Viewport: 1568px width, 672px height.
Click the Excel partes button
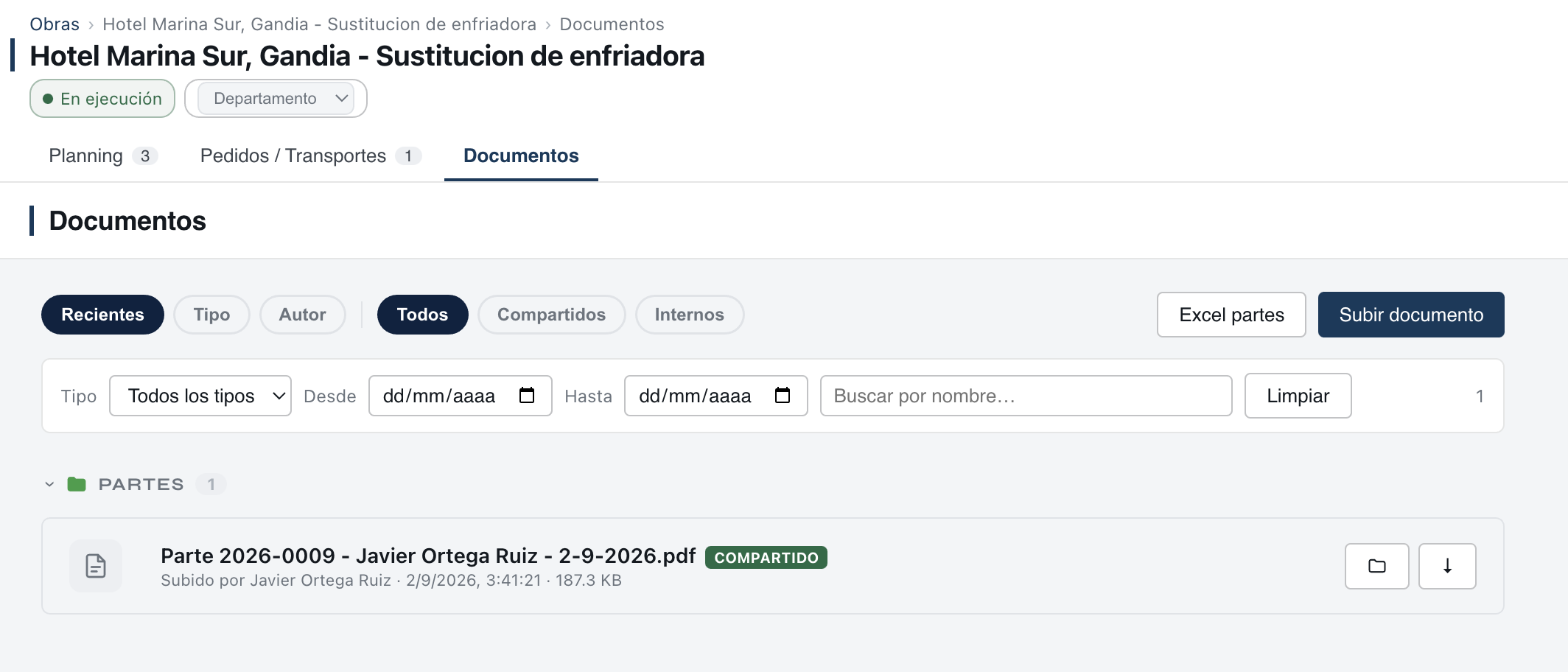tap(1231, 315)
